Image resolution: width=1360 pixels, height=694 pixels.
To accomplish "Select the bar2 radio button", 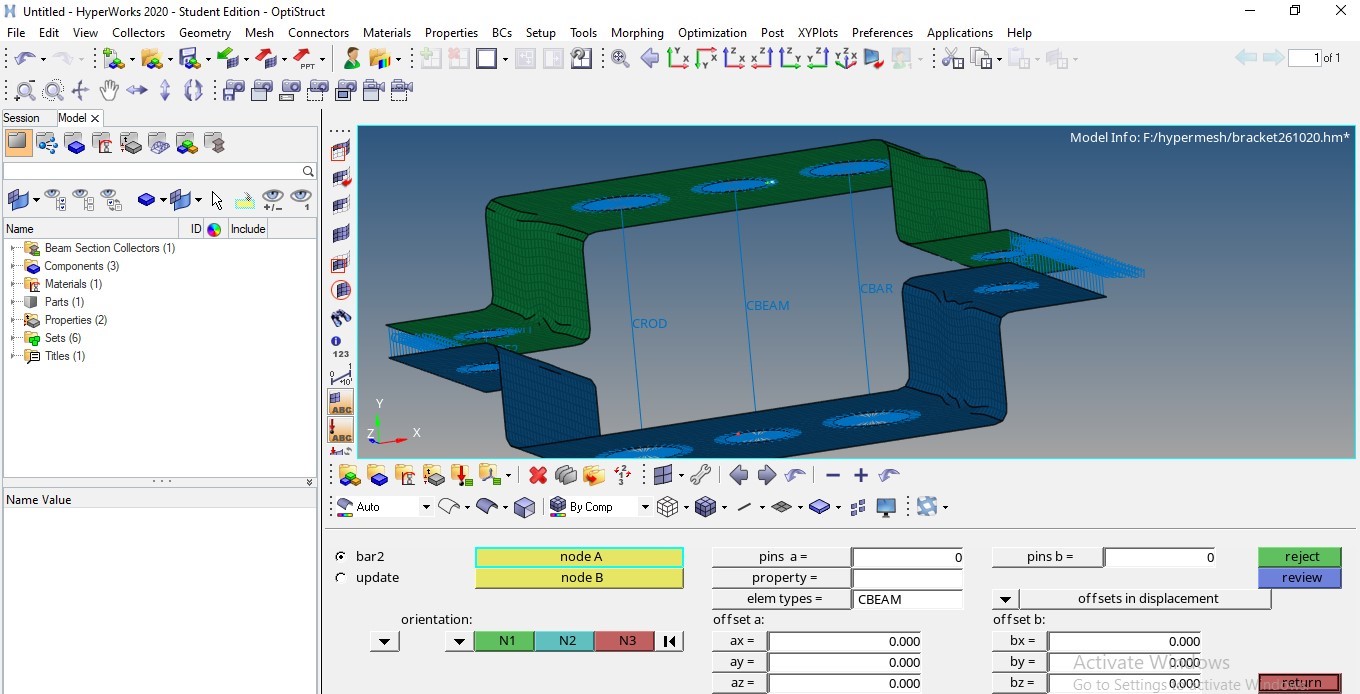I will point(341,557).
